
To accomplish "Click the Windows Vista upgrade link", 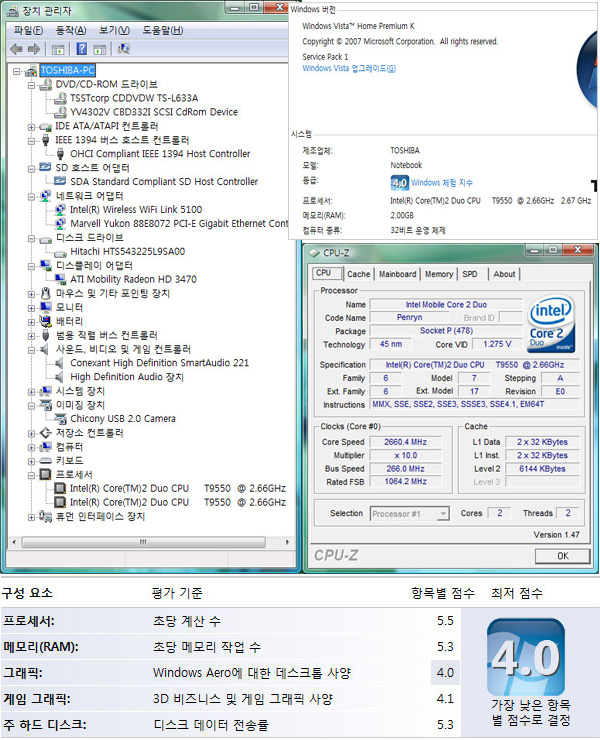I will pos(349,69).
